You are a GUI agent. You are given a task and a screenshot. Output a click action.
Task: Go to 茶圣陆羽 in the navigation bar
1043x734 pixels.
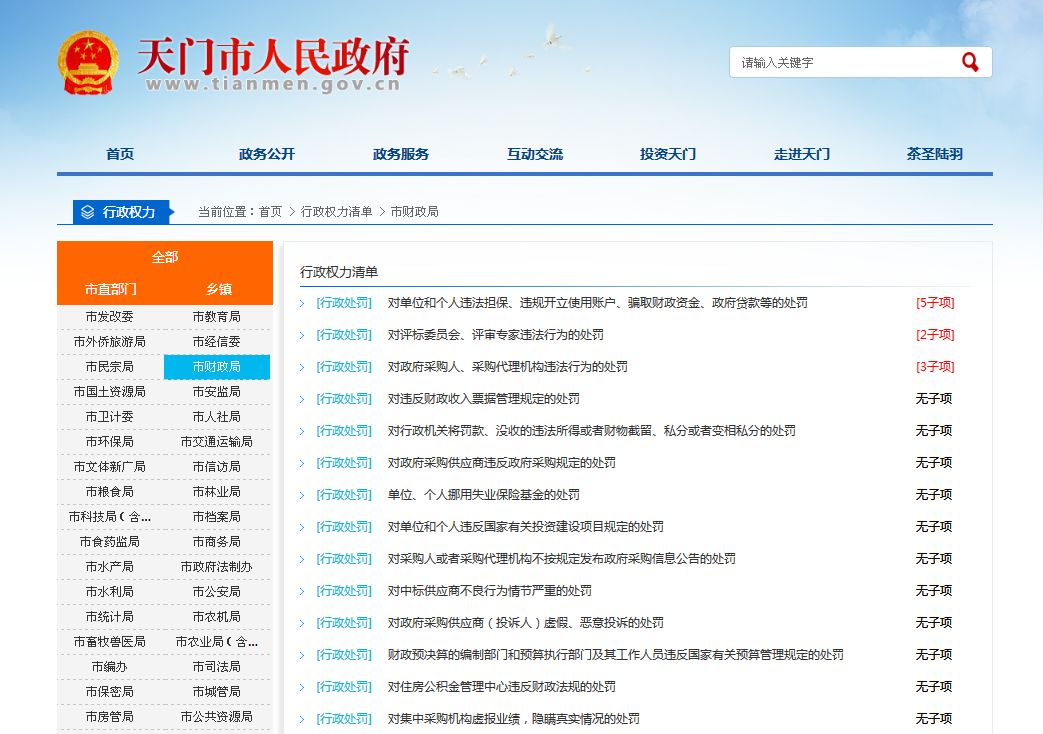click(934, 154)
